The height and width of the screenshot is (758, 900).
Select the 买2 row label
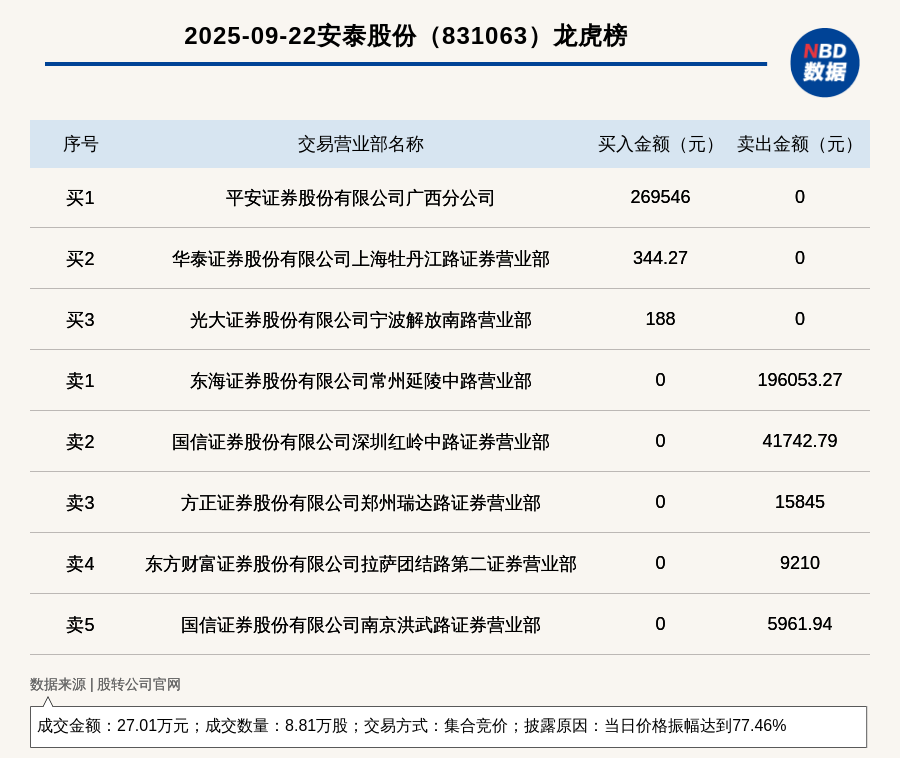80,259
